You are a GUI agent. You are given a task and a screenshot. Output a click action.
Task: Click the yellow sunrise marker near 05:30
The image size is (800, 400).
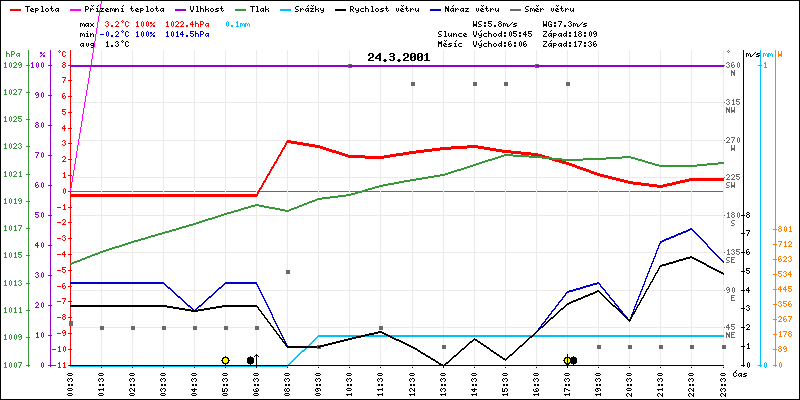pos(226,360)
